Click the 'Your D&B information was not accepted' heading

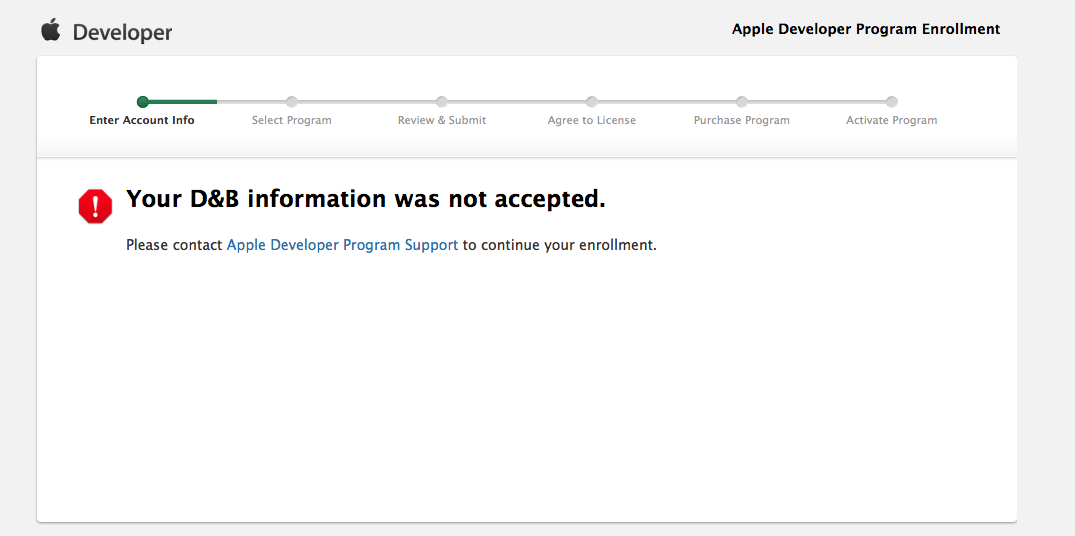pyautogui.click(x=366, y=199)
